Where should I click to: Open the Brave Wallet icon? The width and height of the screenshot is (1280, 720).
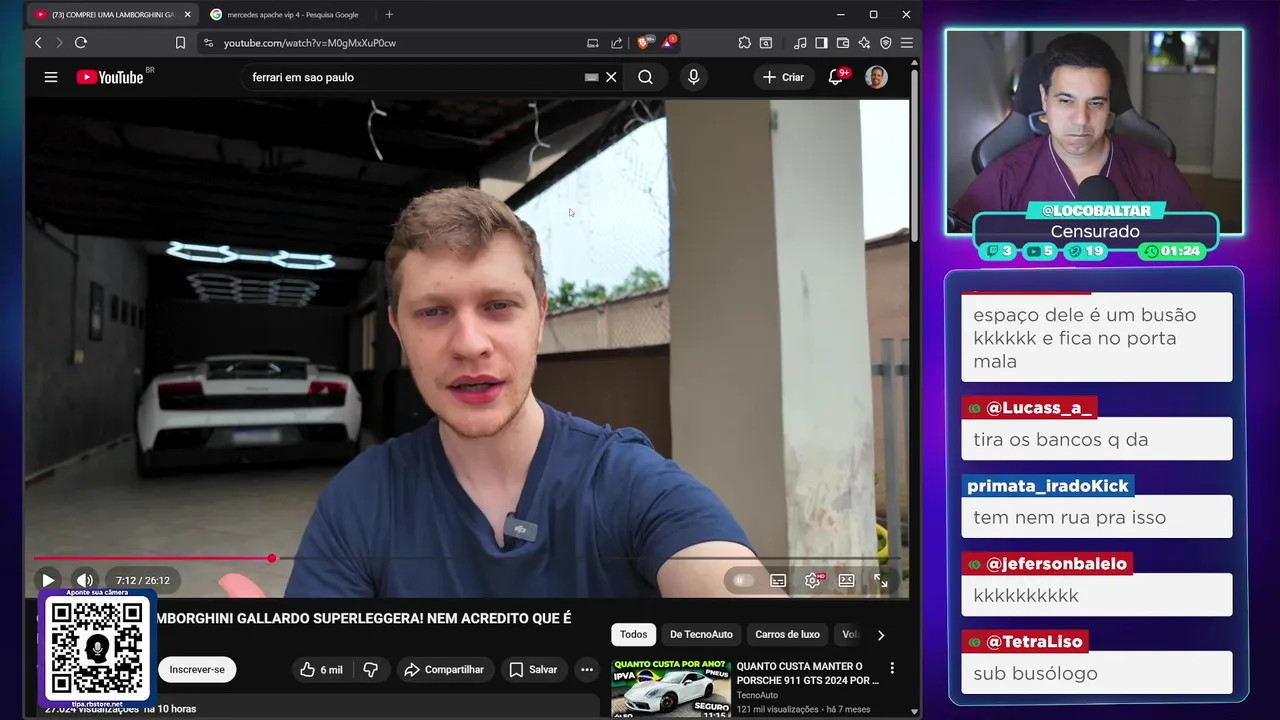843,43
